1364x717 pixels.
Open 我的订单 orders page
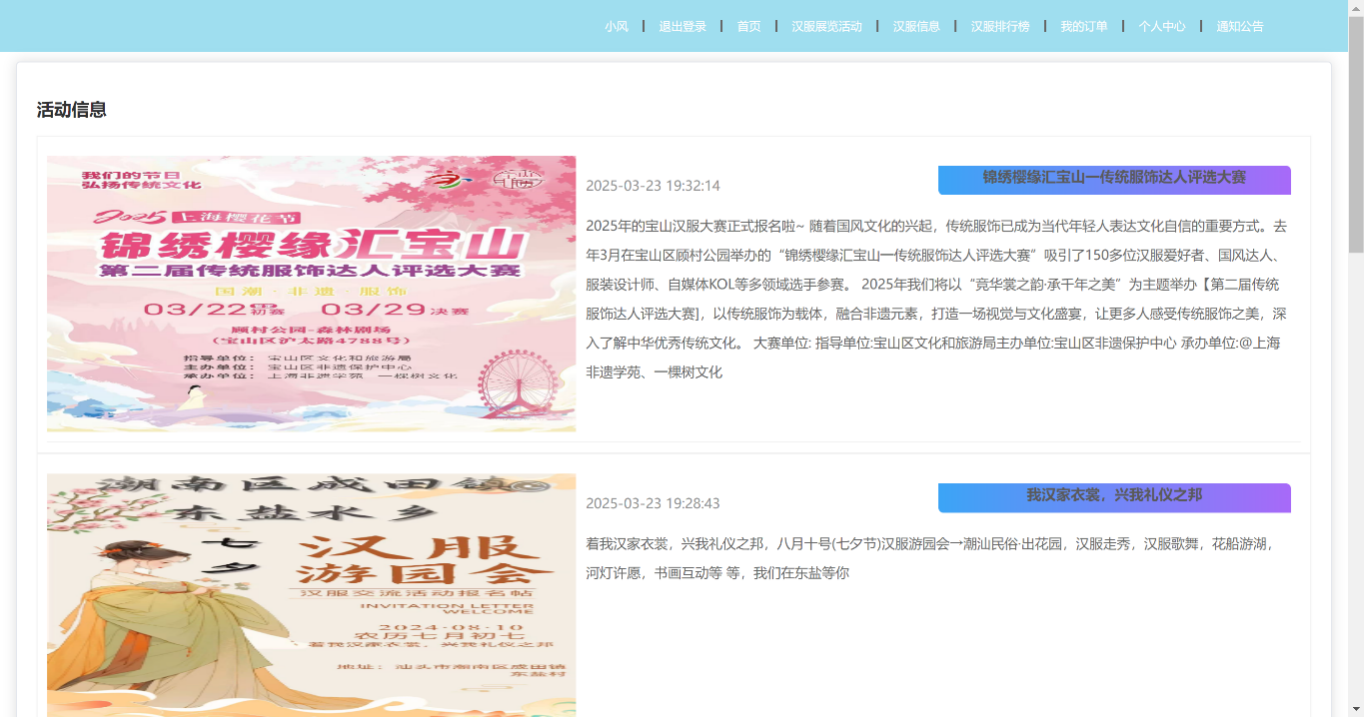click(x=1084, y=27)
